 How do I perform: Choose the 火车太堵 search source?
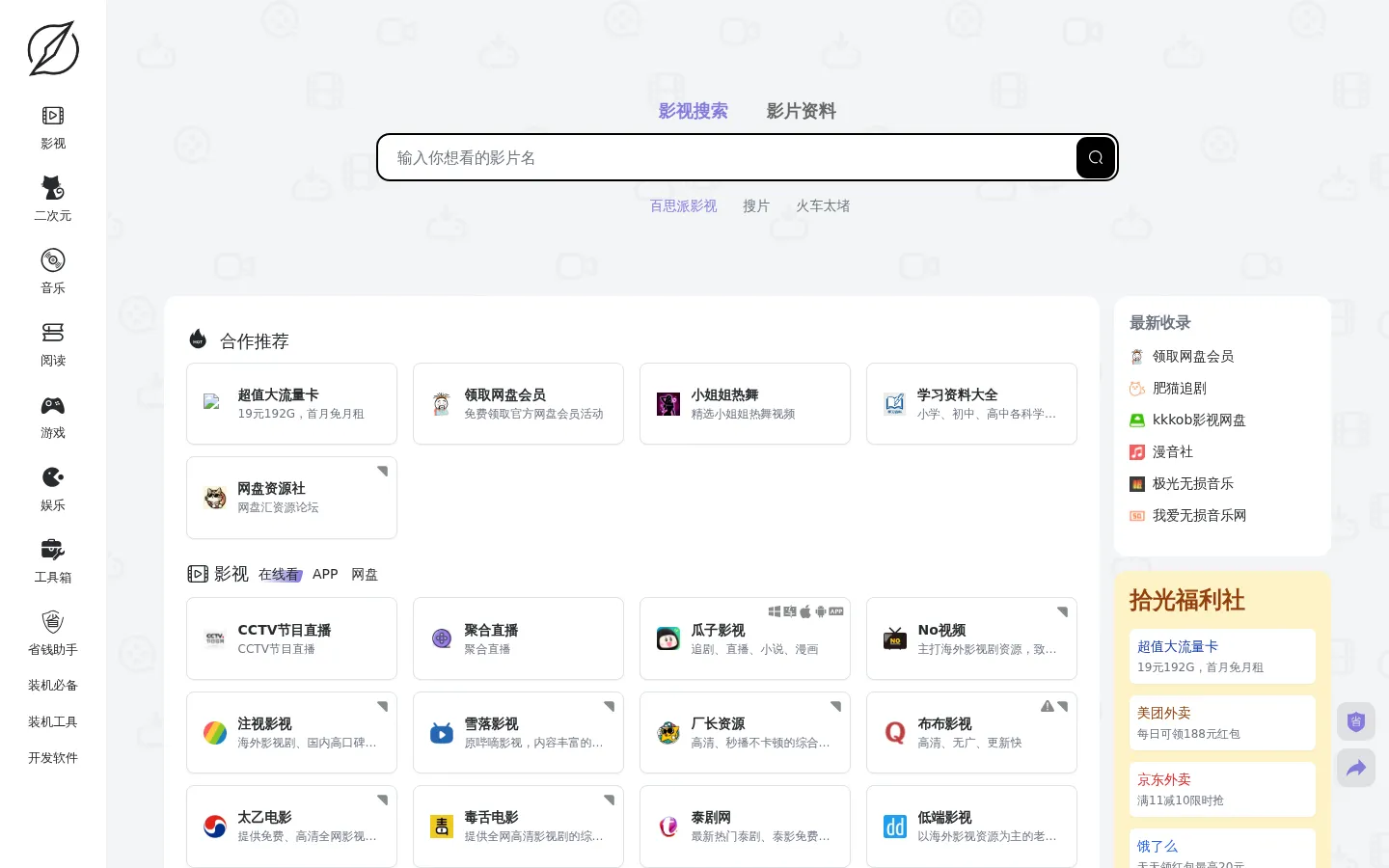point(823,205)
